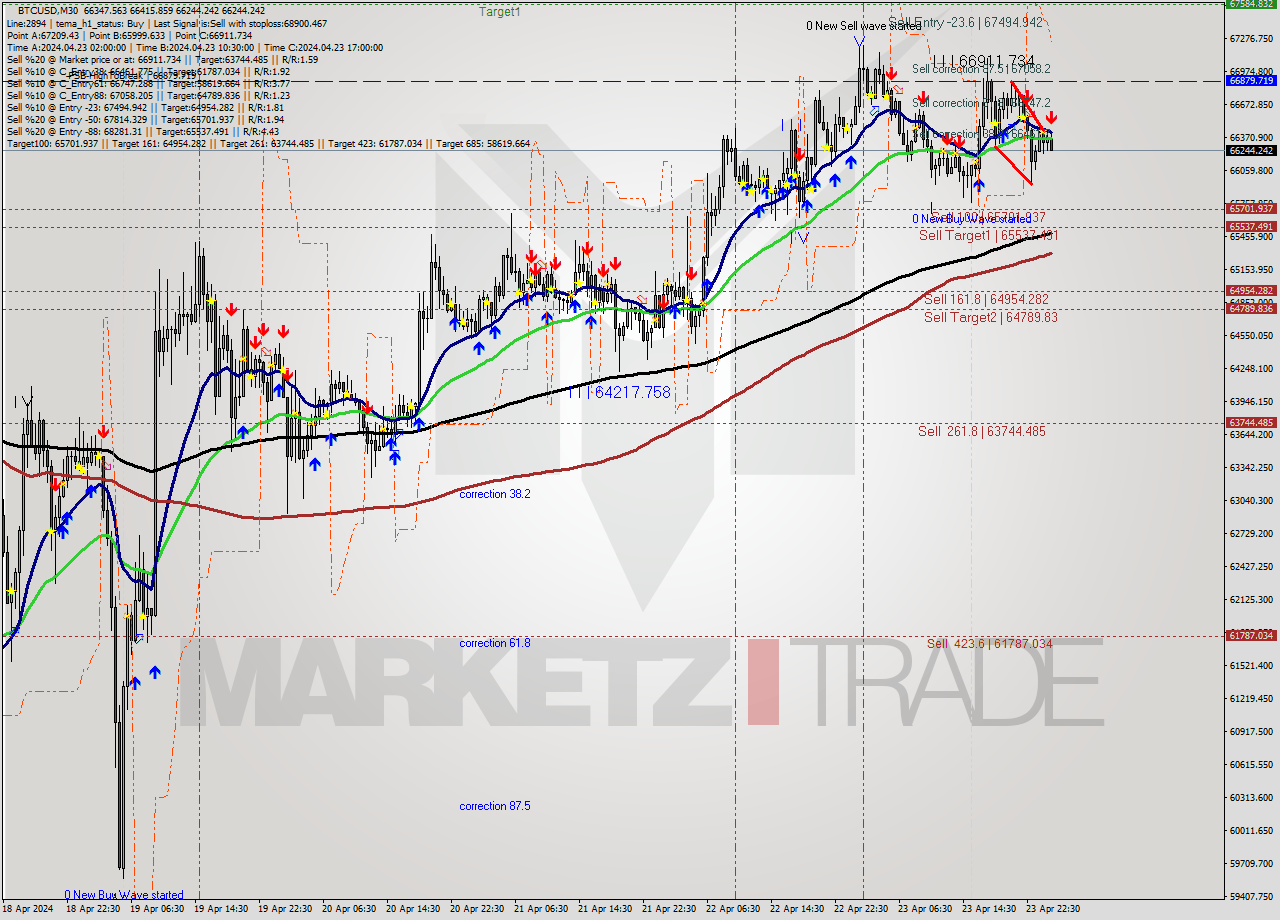Click the 'correction 87.5' label
The image size is (1280, 920).
point(495,806)
